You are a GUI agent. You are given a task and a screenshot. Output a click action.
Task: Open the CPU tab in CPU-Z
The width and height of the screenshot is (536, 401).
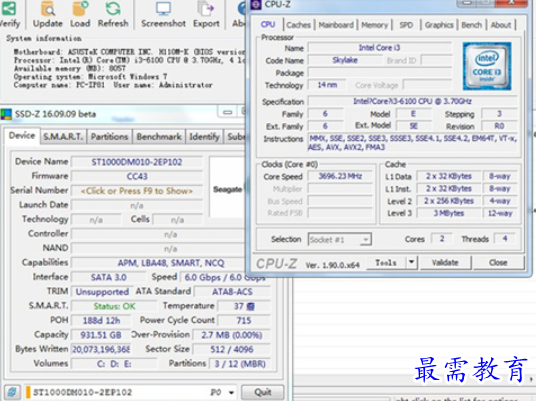[268, 25]
